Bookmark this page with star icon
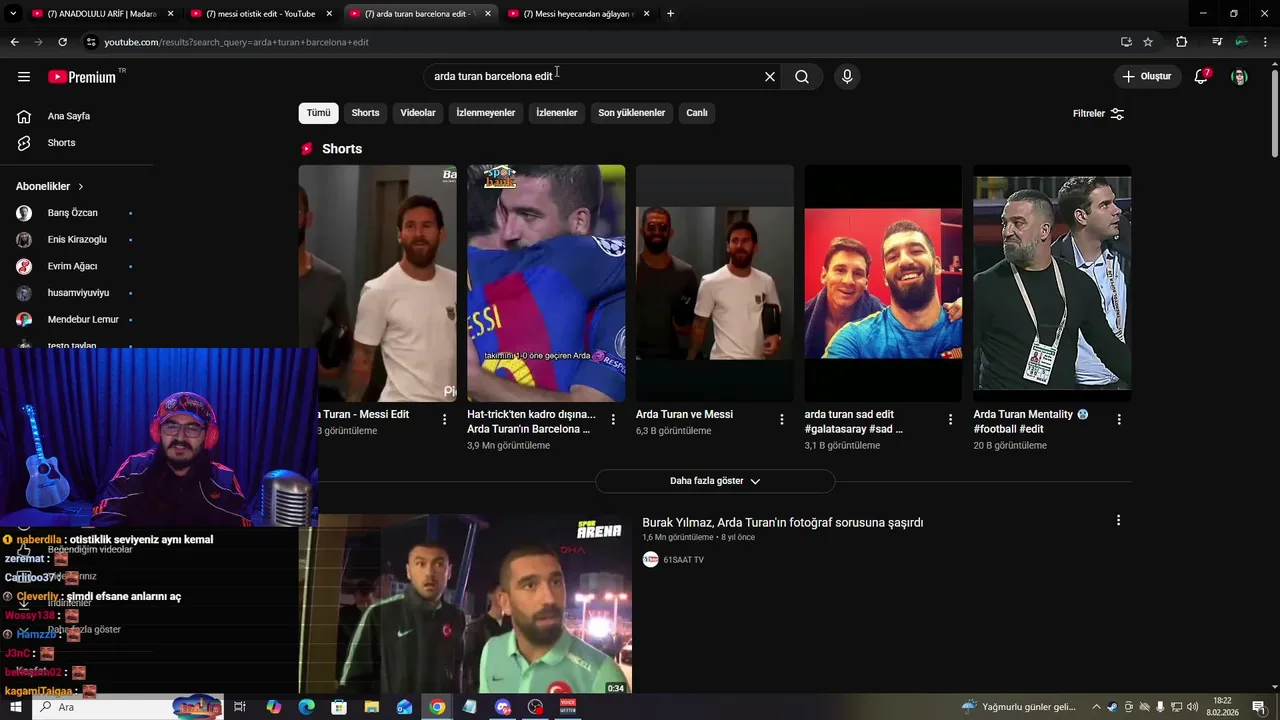Image resolution: width=1280 pixels, height=720 pixels. tap(1148, 42)
